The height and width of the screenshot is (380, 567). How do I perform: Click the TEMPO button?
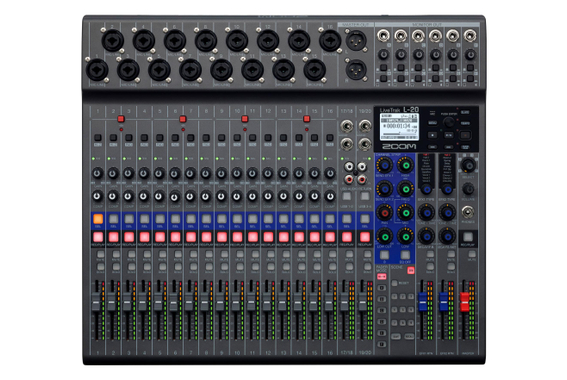(x=465, y=123)
